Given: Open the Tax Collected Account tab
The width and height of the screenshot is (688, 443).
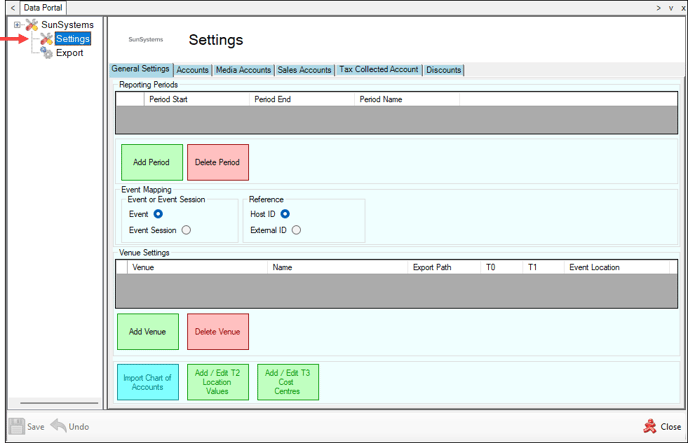Looking at the screenshot, I should coord(378,70).
